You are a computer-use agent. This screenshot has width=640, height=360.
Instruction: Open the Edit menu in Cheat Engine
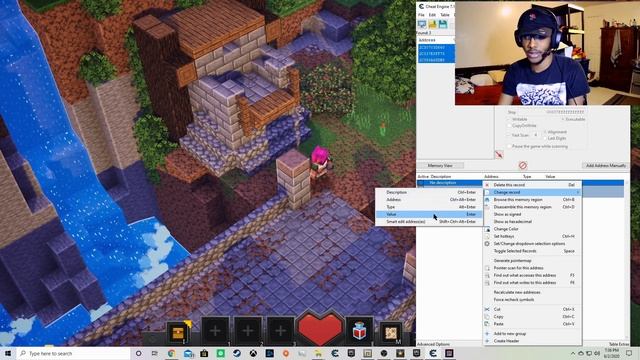point(432,15)
